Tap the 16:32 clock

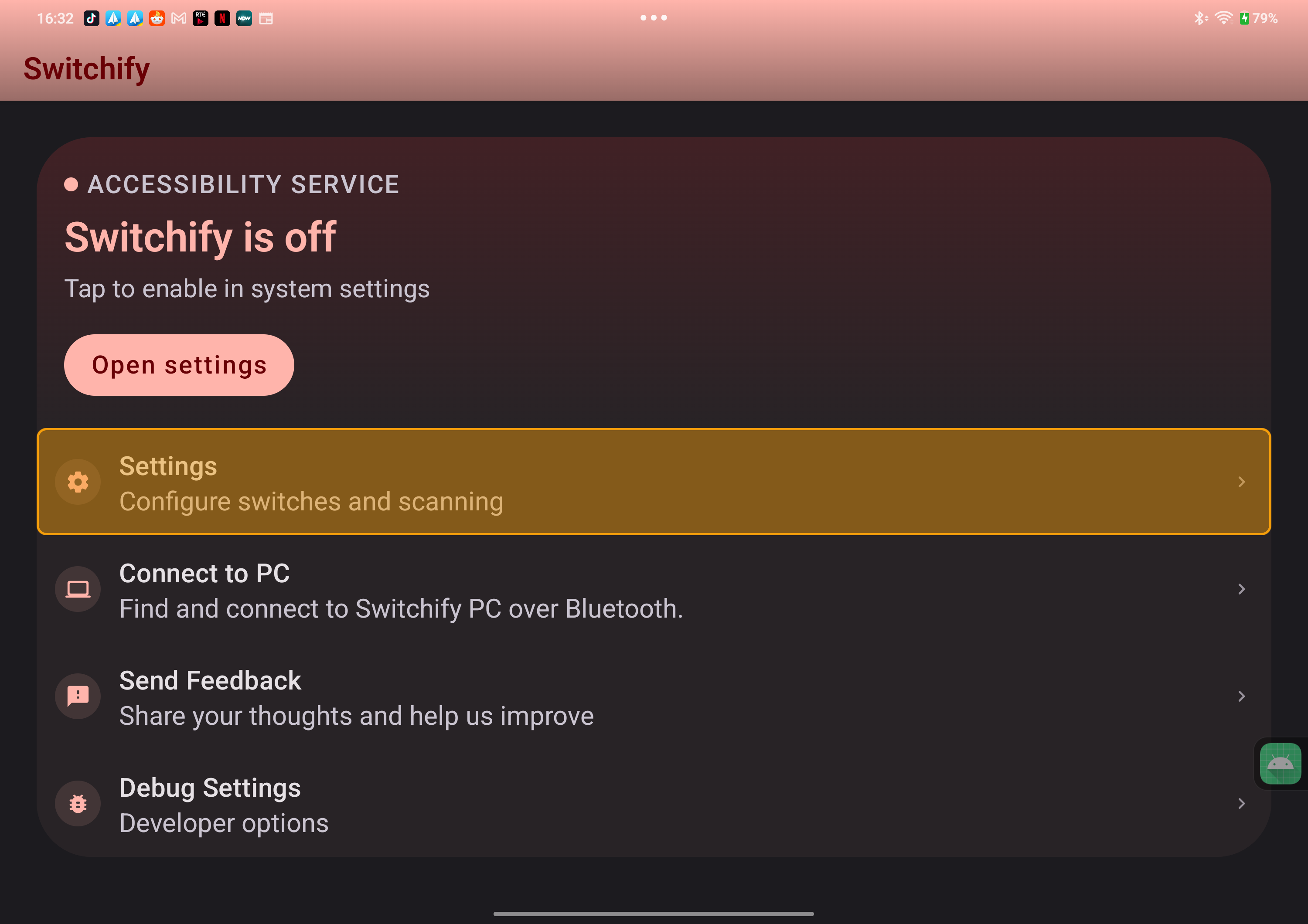coord(55,18)
